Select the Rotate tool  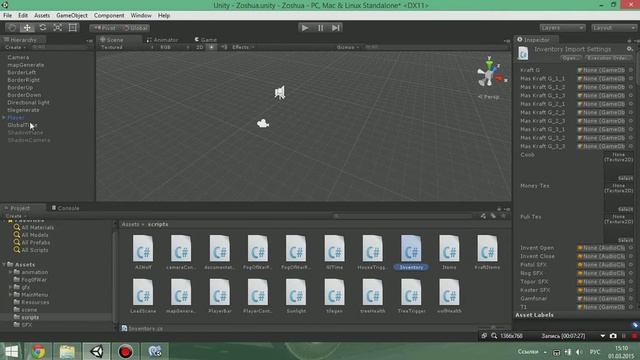pos(42,28)
